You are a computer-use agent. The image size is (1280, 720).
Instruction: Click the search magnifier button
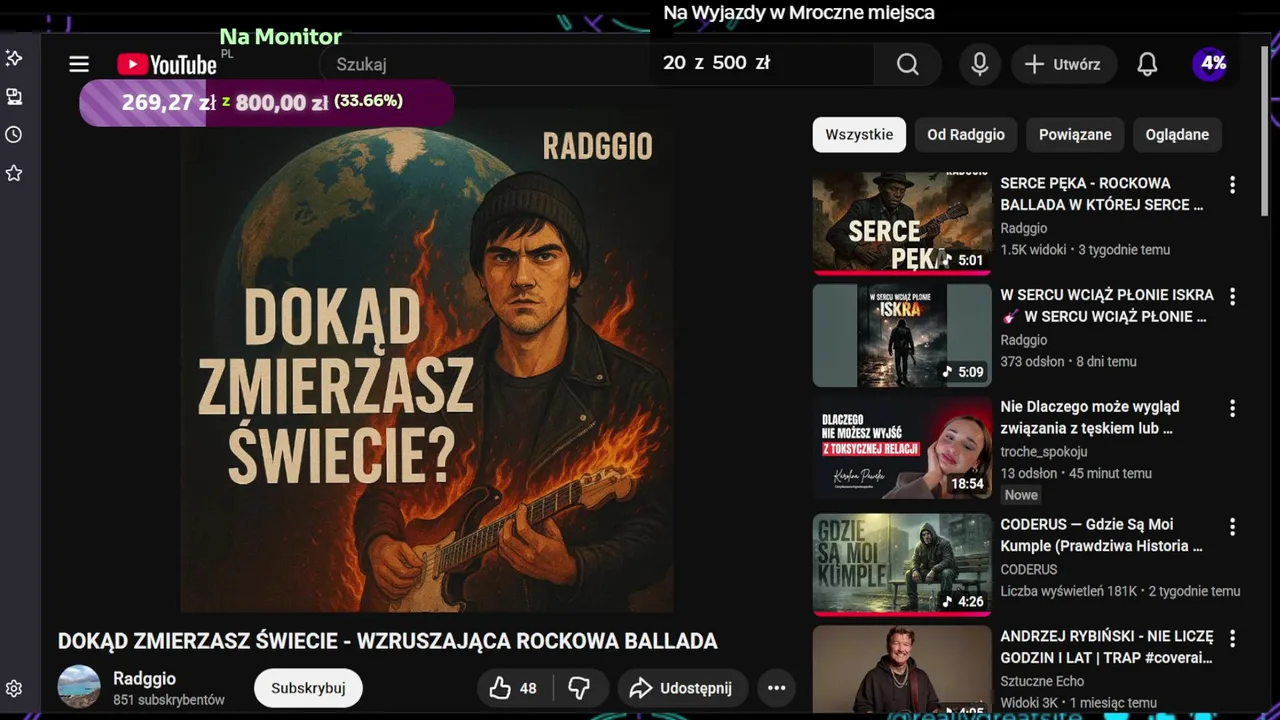907,64
